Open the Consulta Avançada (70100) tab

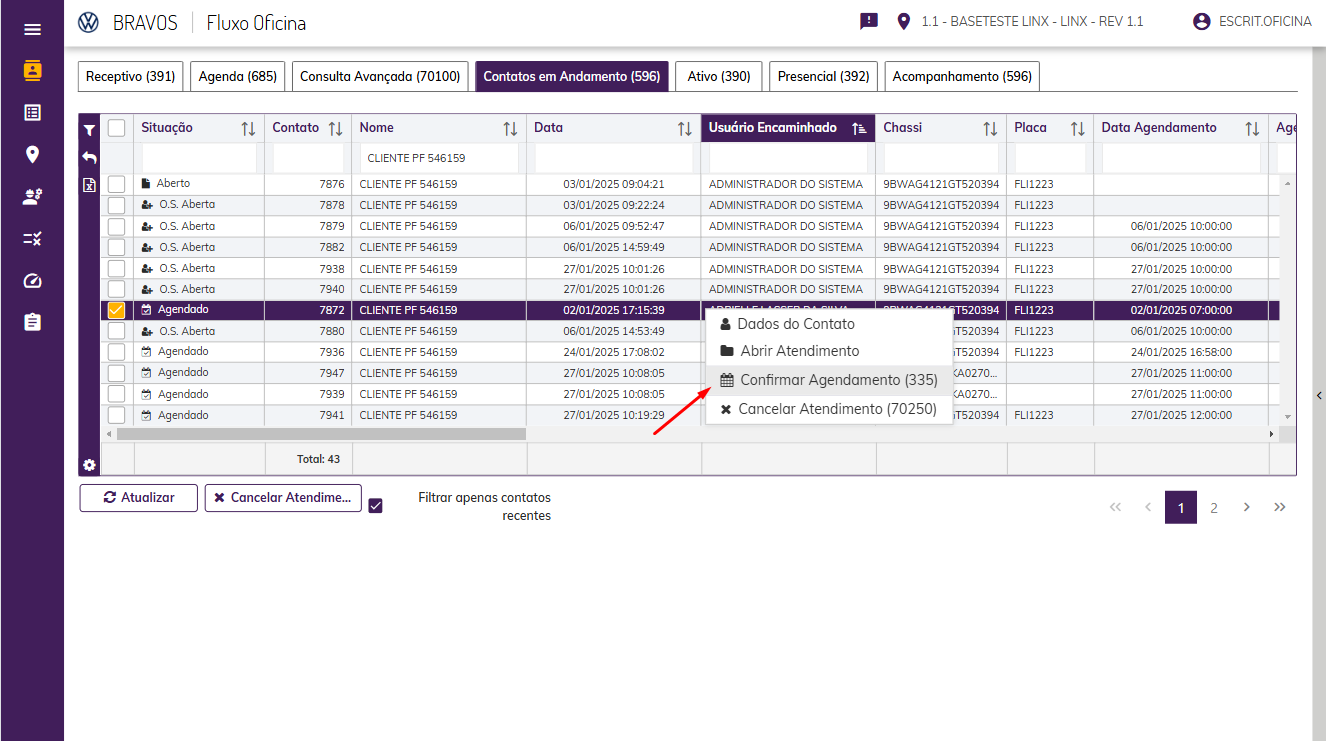pos(380,76)
